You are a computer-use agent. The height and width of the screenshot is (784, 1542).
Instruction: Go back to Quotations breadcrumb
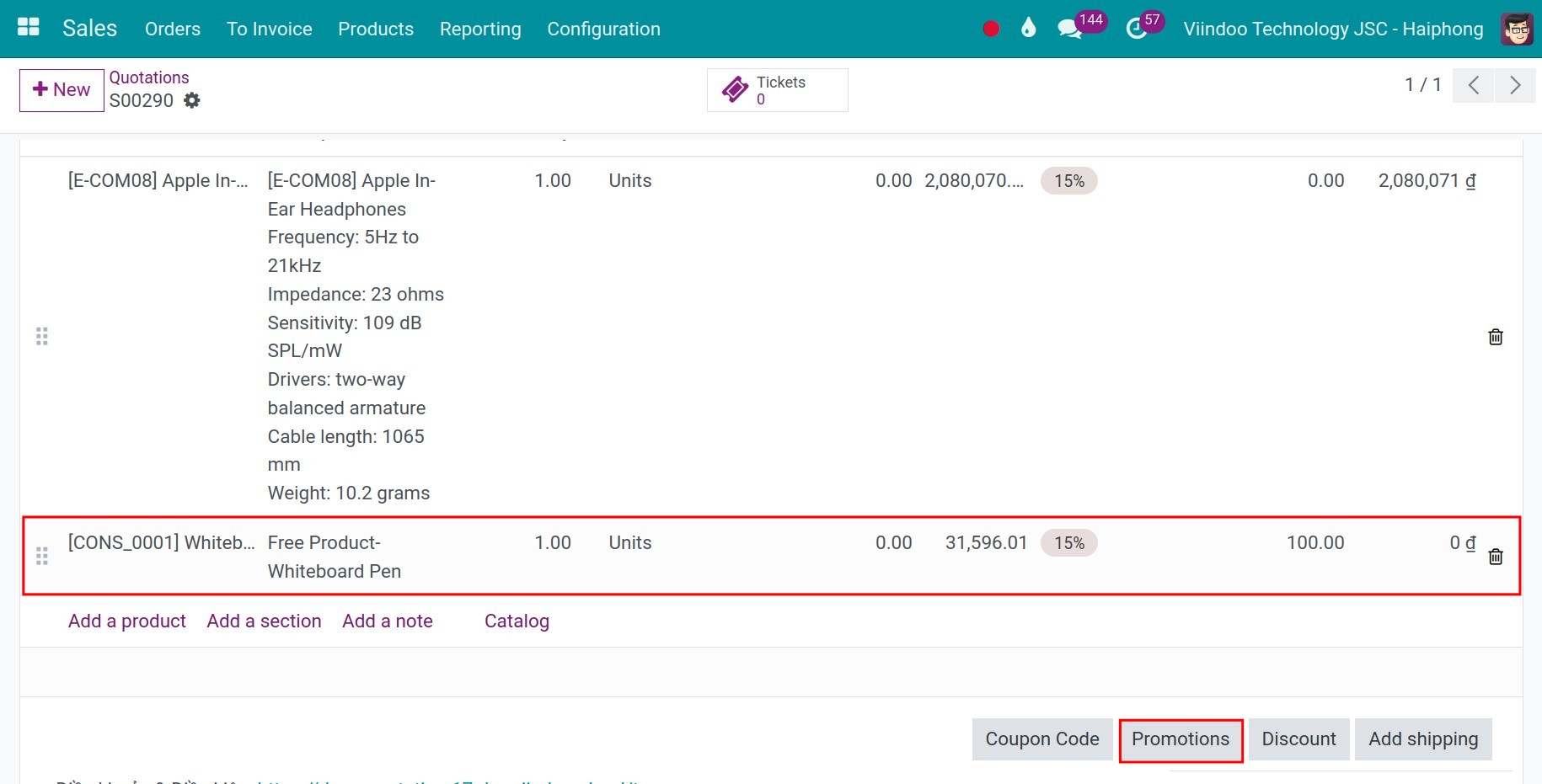(149, 77)
